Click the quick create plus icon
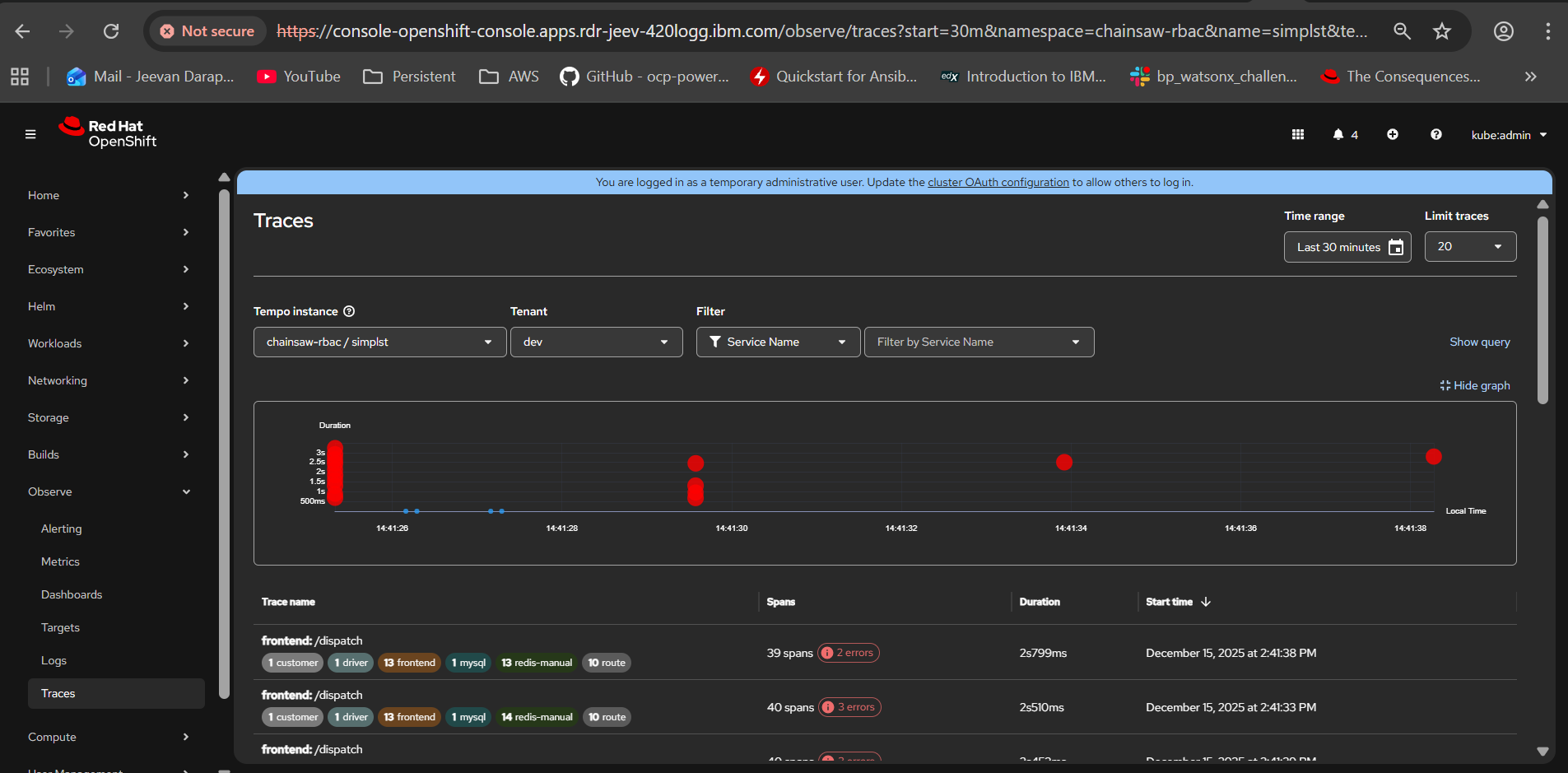1568x773 pixels. (1393, 135)
